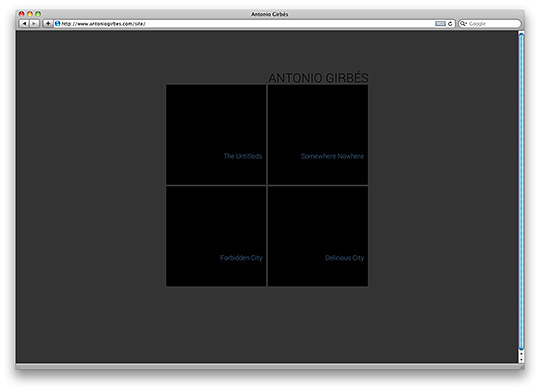Click the globe site icon in address bar
540x391 pixels.
tap(58, 24)
